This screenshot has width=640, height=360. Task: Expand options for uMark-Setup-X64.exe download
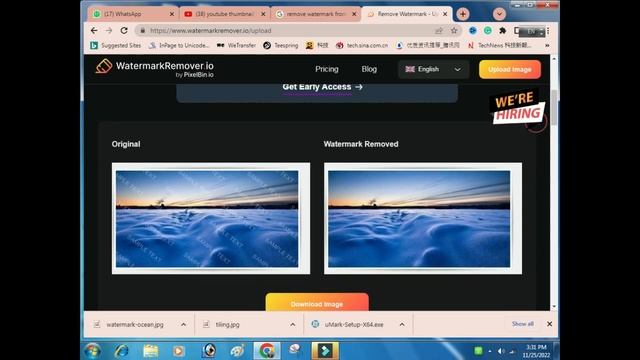pos(402,324)
